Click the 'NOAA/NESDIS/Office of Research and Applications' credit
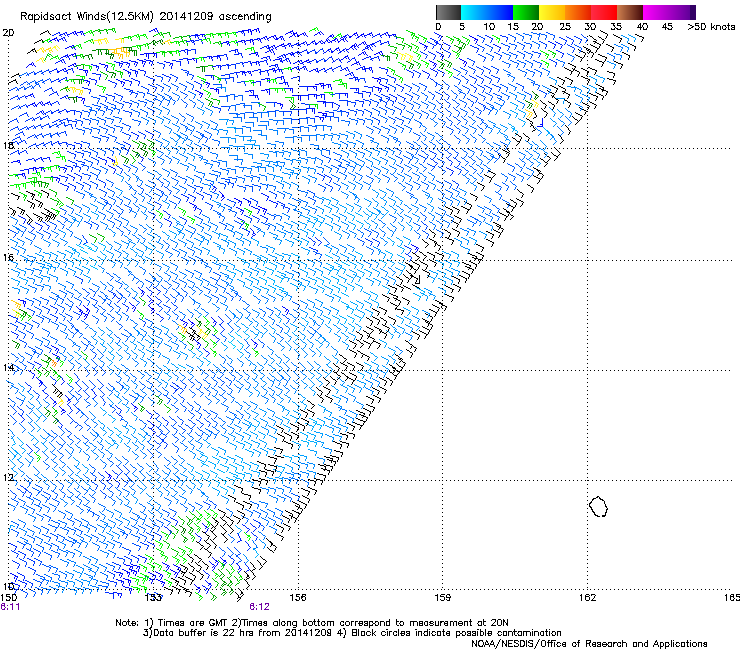This screenshot has width=740, height=650. click(x=589, y=644)
